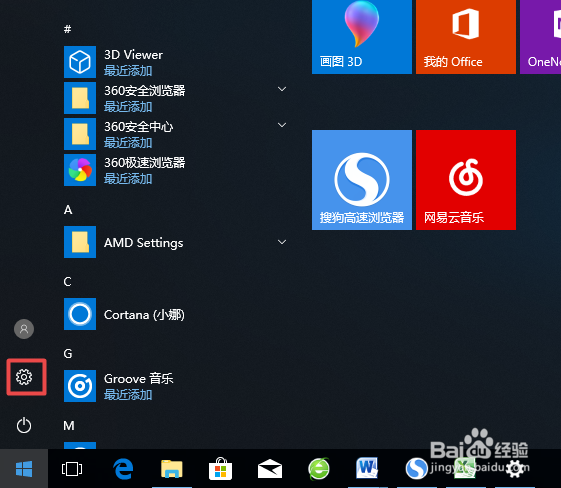
Task: Open the OneNote tile
Action: point(541,36)
